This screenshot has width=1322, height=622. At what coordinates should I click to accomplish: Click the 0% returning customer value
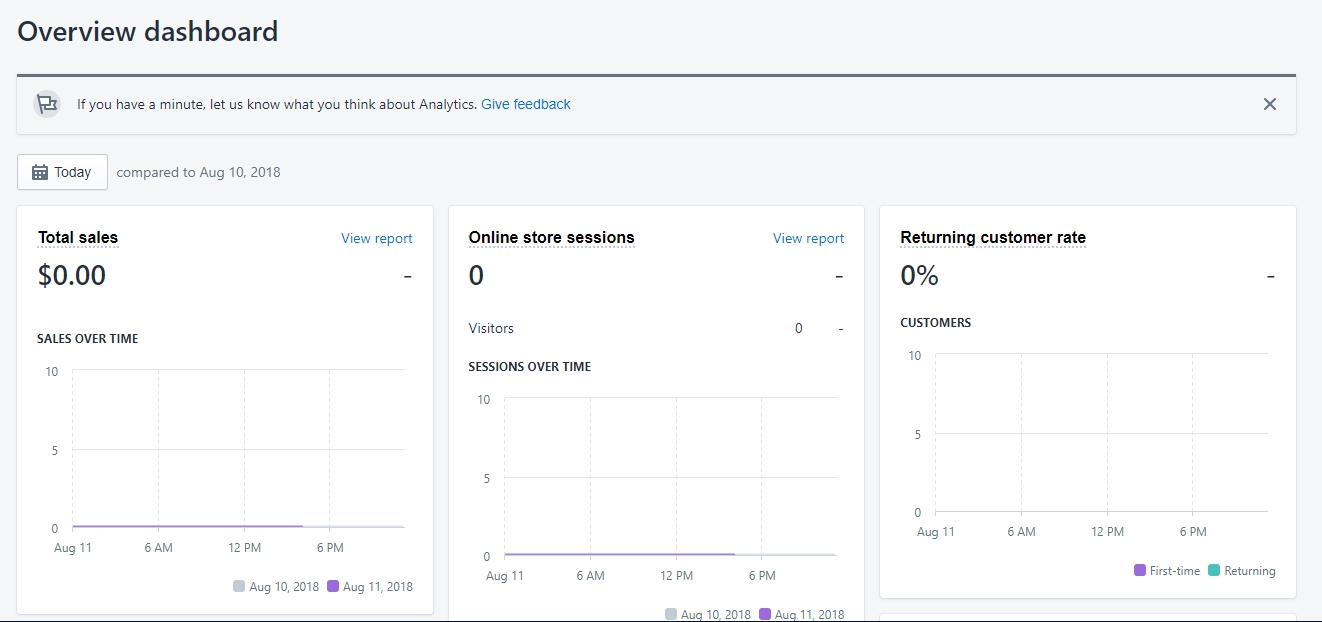(x=920, y=275)
